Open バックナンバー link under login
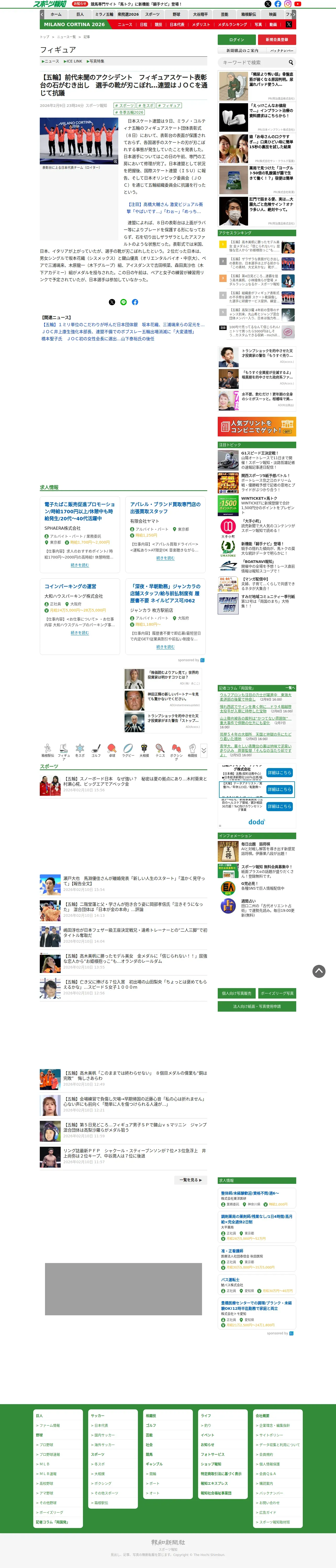 click(x=282, y=50)
